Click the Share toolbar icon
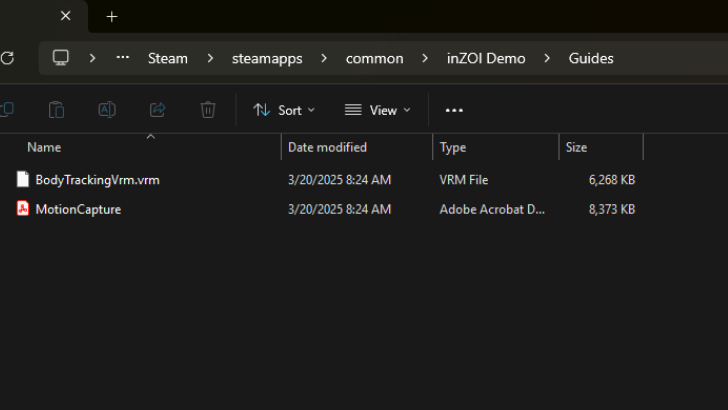Screen dimensions: 728x410 [157, 110]
